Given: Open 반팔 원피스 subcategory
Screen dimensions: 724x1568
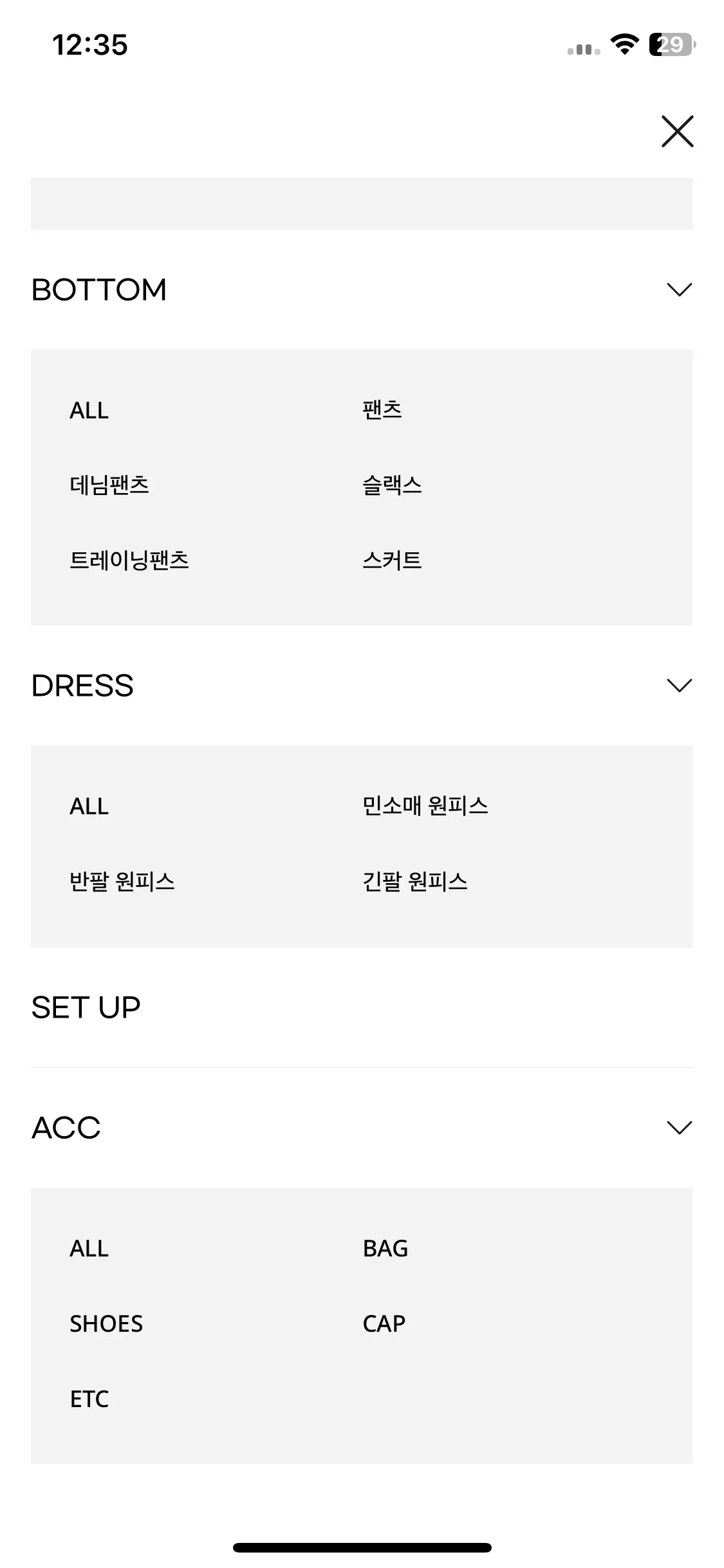Looking at the screenshot, I should (x=122, y=881).
